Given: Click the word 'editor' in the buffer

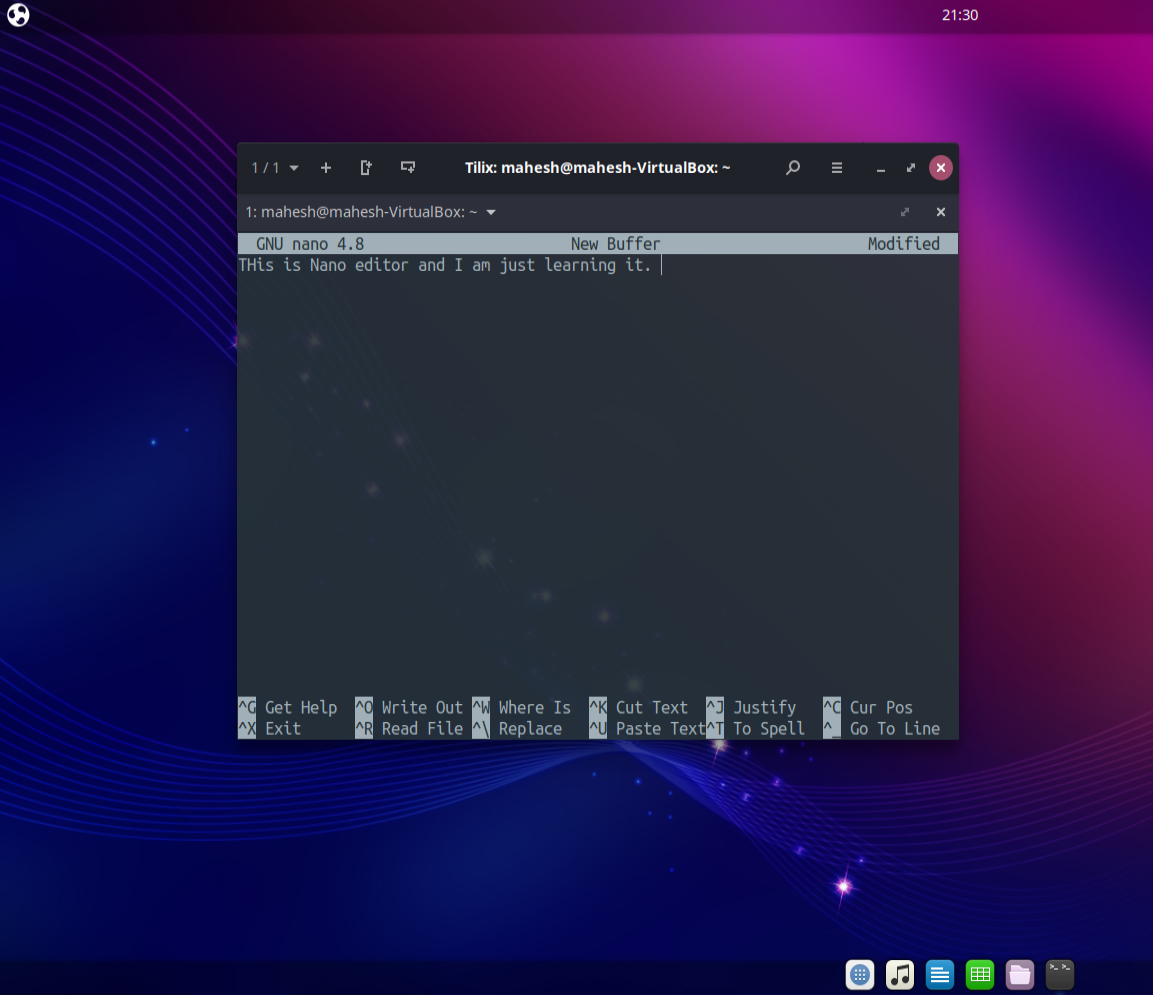Looking at the screenshot, I should (x=382, y=265).
